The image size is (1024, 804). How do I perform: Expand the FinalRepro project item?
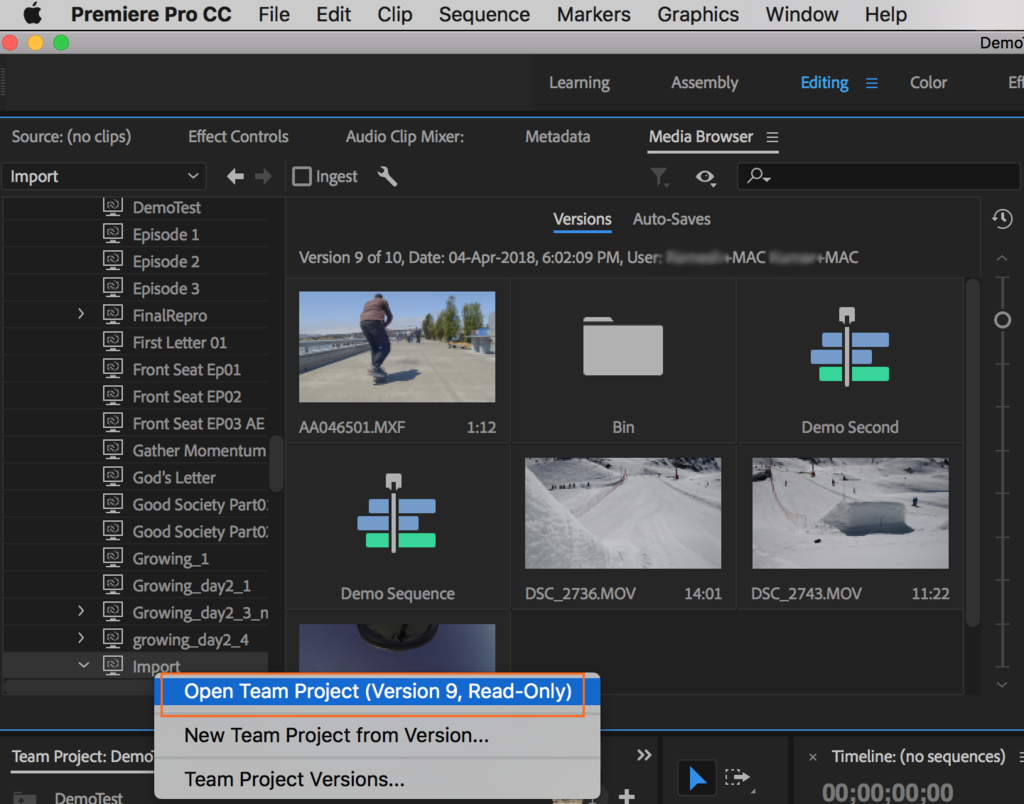click(x=82, y=315)
